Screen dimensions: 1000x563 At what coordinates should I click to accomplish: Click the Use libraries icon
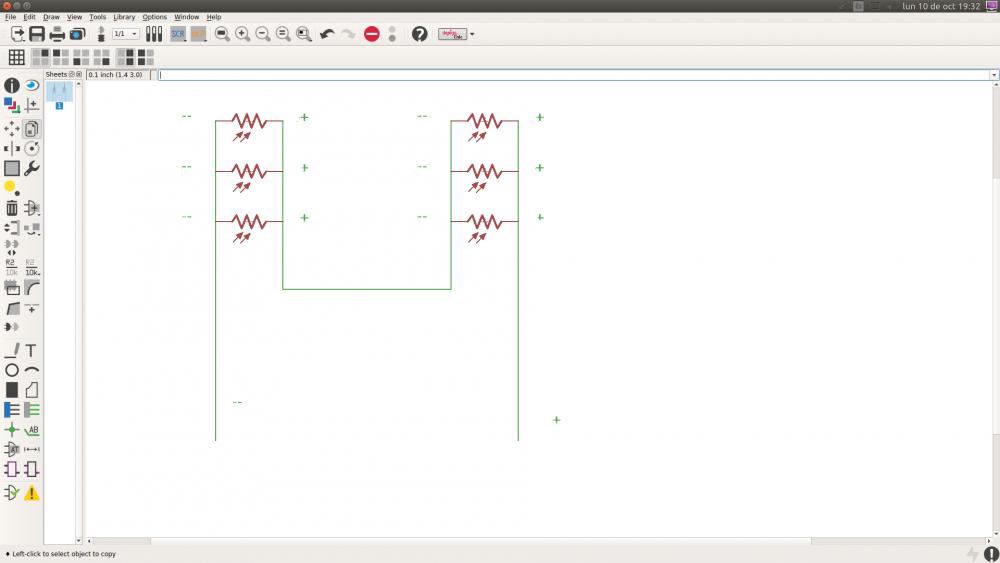click(154, 34)
